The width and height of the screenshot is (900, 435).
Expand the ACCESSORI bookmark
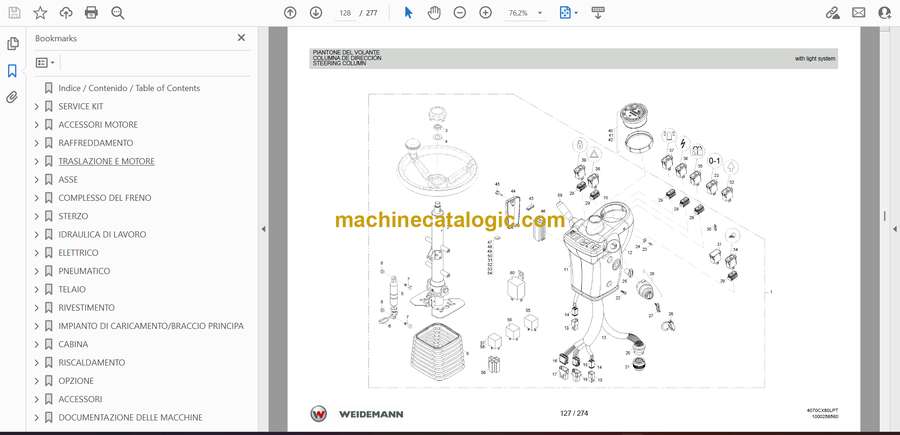point(37,399)
